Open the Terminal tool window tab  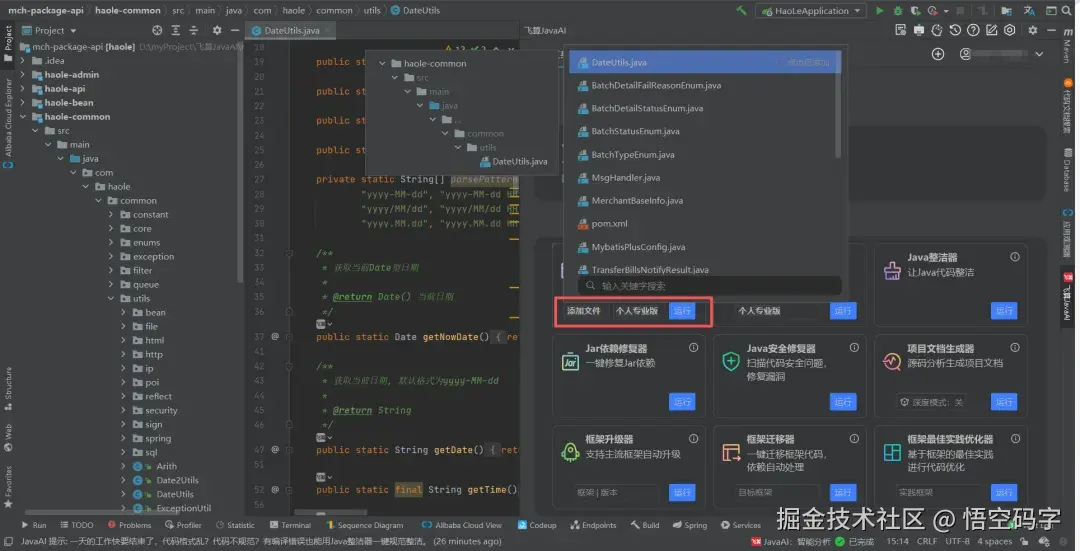pyautogui.click(x=290, y=525)
